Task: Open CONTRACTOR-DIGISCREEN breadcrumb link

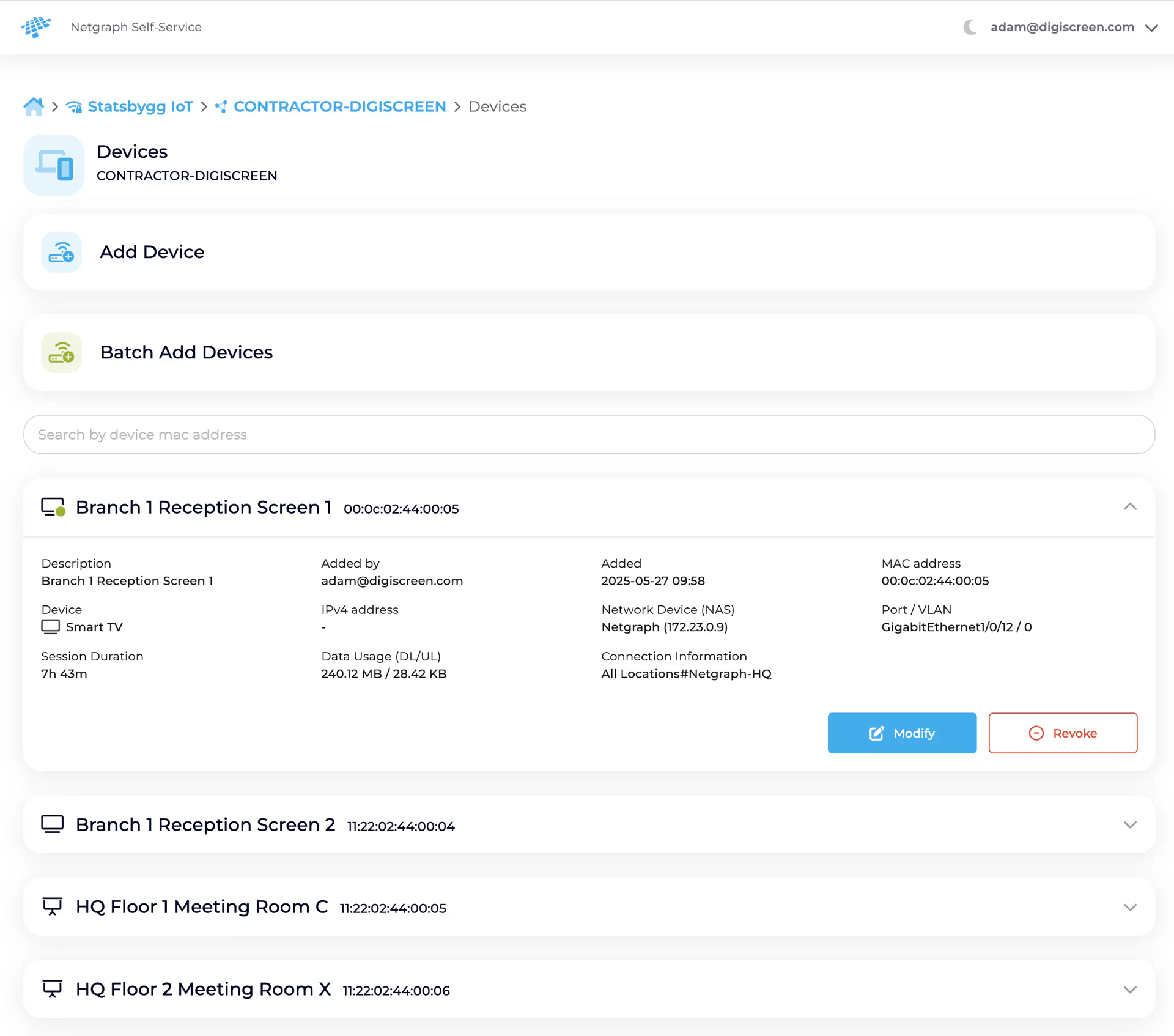Action: (340, 106)
